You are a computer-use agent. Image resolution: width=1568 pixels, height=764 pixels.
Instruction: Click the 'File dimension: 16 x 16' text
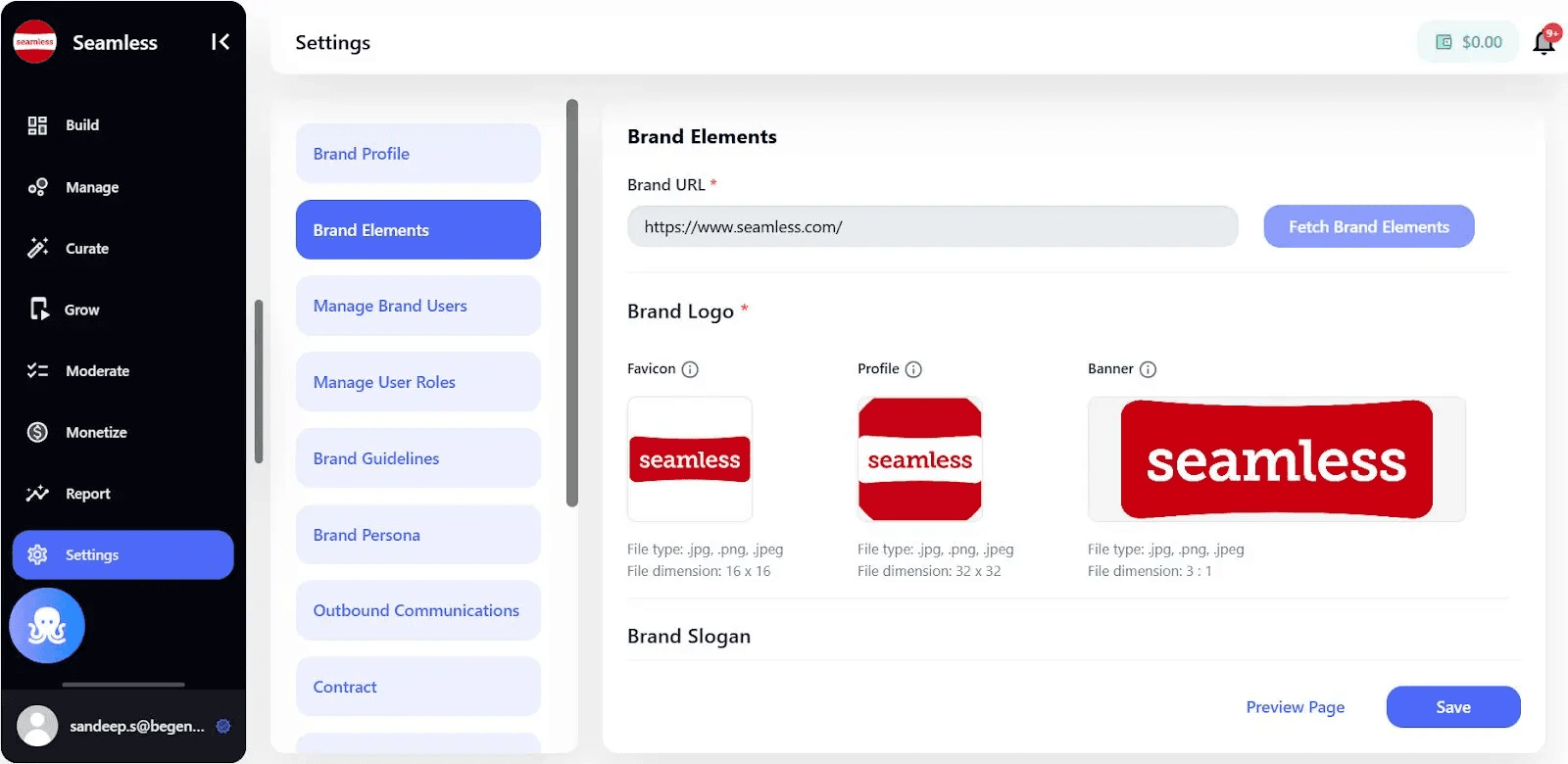pyautogui.click(x=699, y=571)
